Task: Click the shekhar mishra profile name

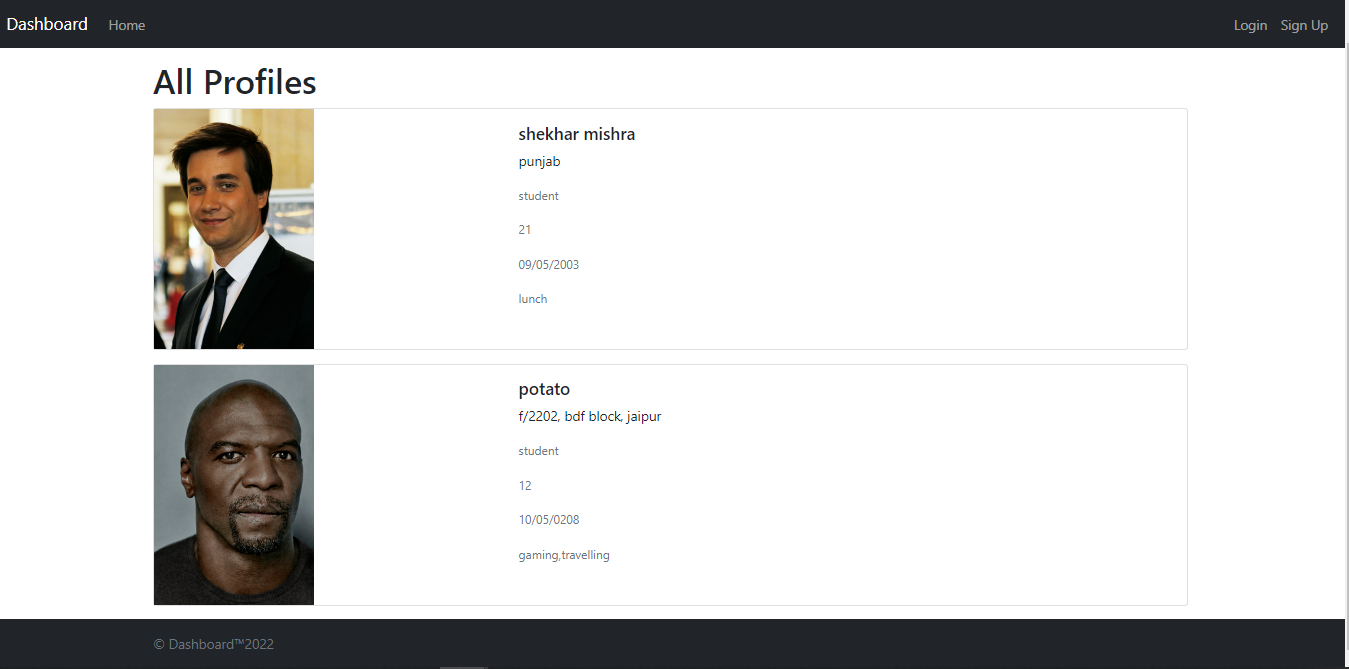Action: coord(576,133)
